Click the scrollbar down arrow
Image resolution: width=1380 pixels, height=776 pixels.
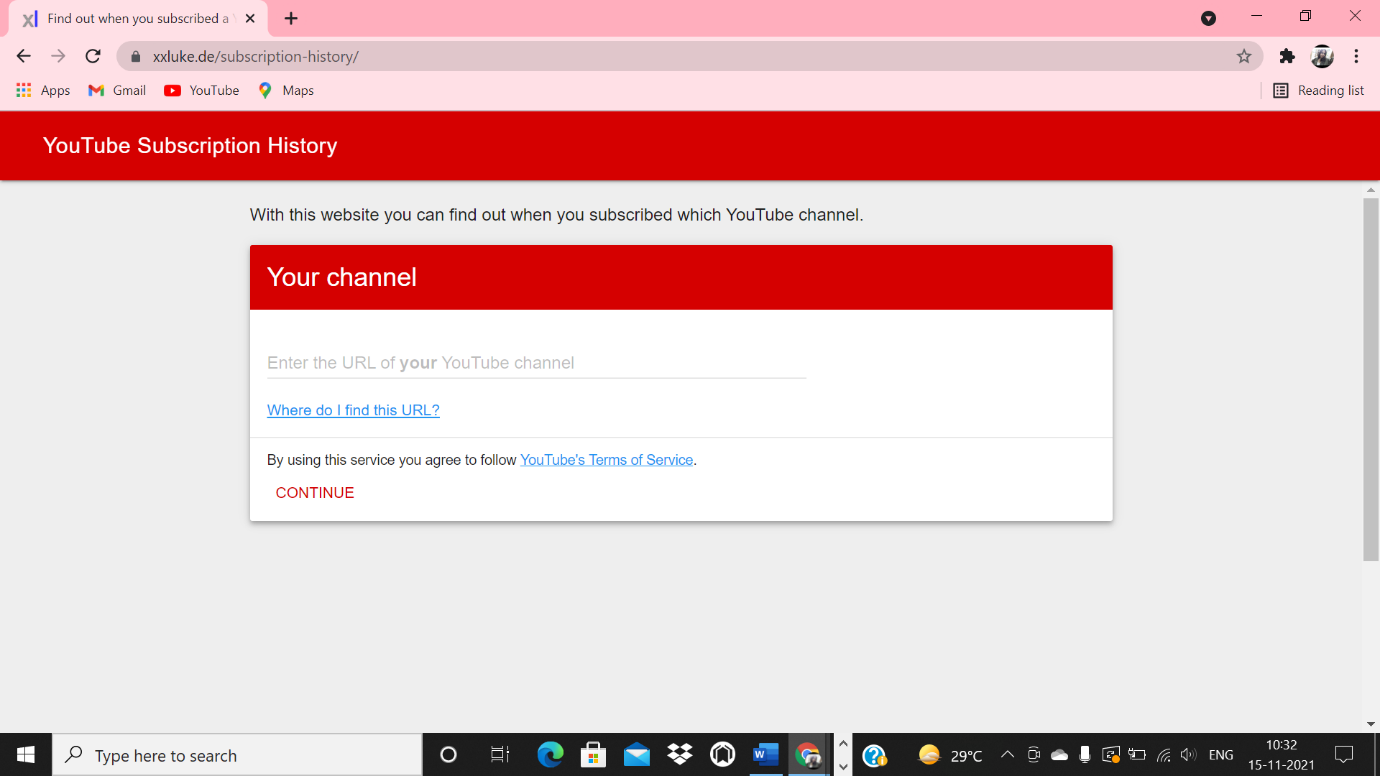1370,724
